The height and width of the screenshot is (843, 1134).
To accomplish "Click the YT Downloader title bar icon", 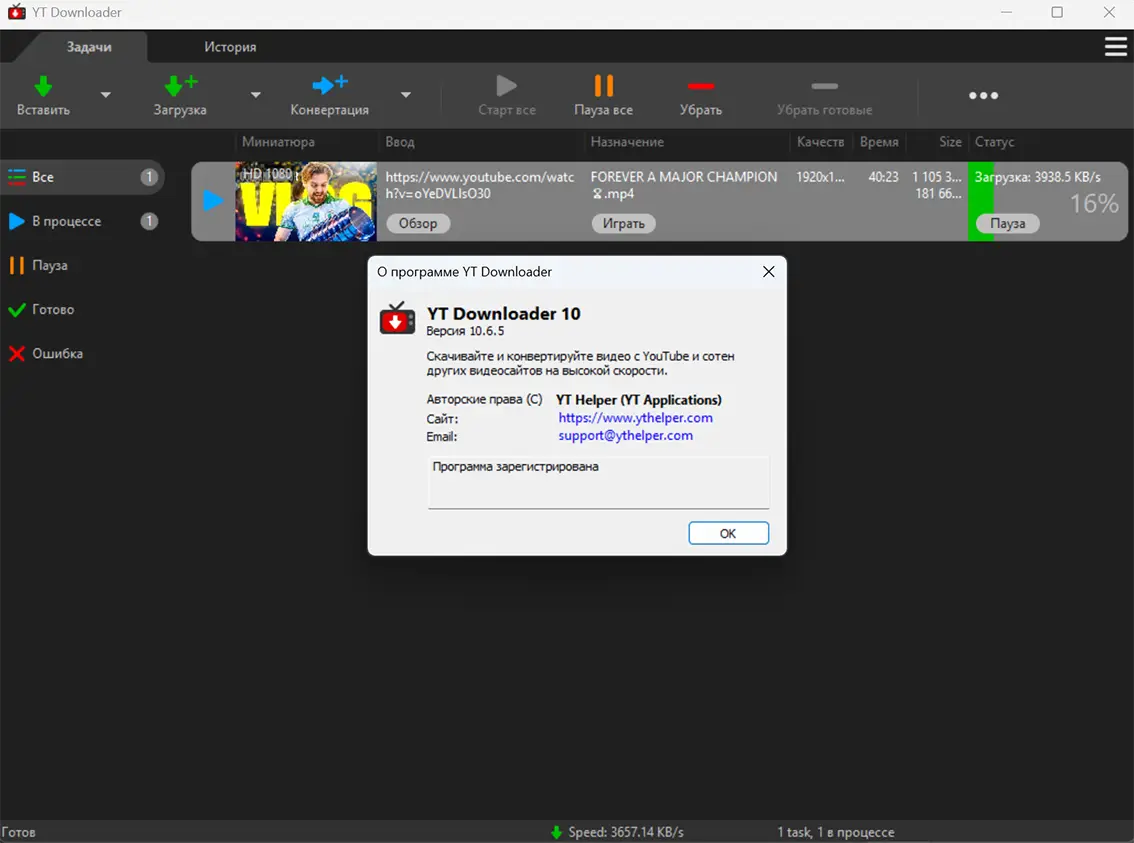I will 16,12.
